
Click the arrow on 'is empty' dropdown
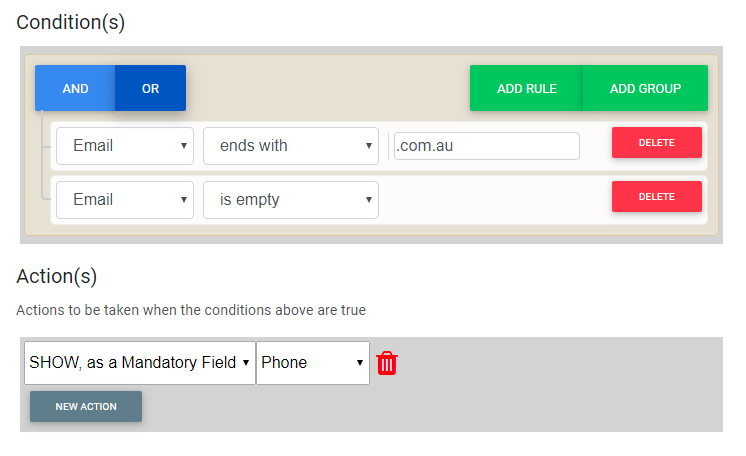pyautogui.click(x=368, y=199)
